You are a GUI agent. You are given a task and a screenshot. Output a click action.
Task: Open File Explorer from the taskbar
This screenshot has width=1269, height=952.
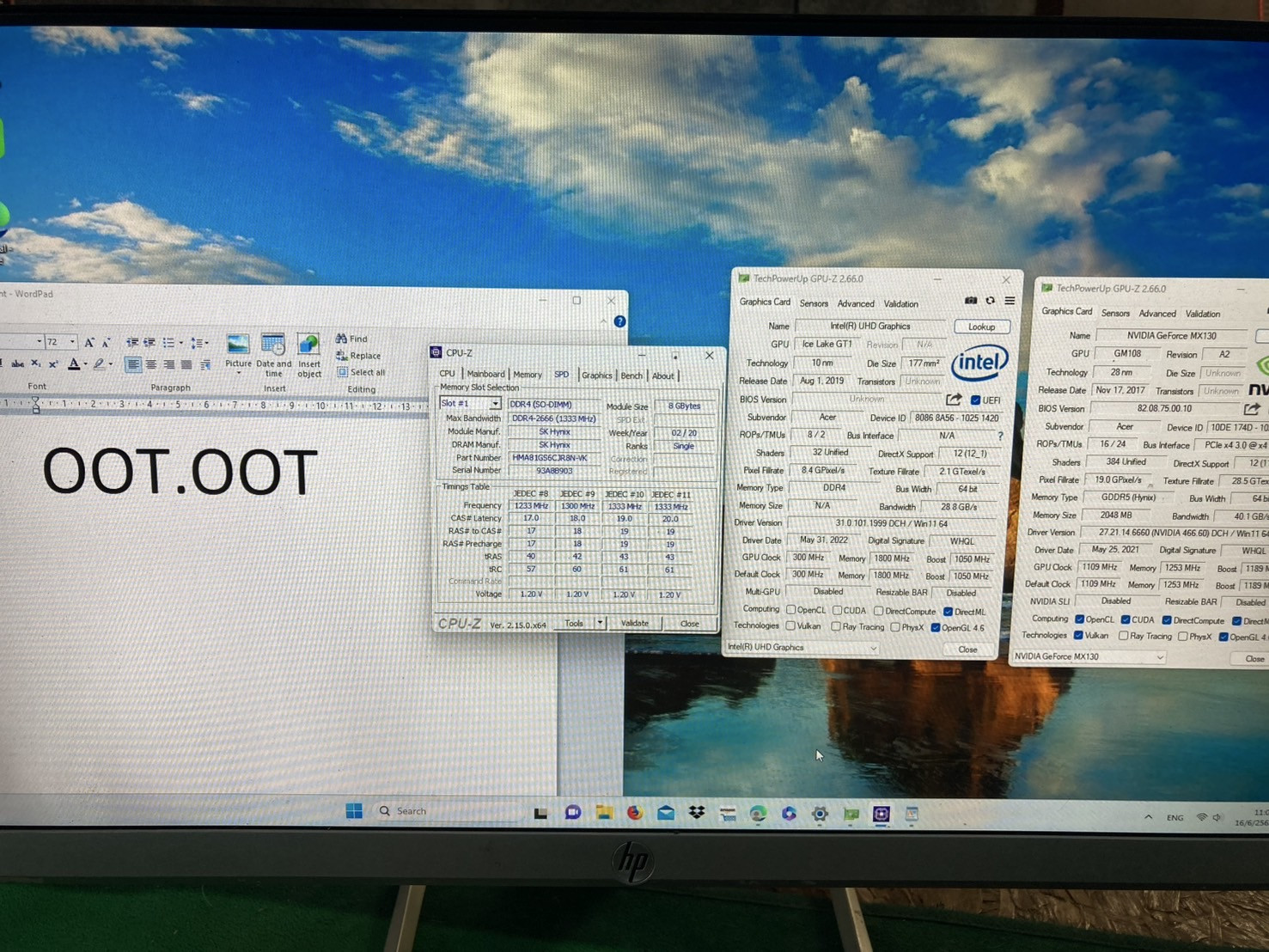pyautogui.click(x=604, y=813)
